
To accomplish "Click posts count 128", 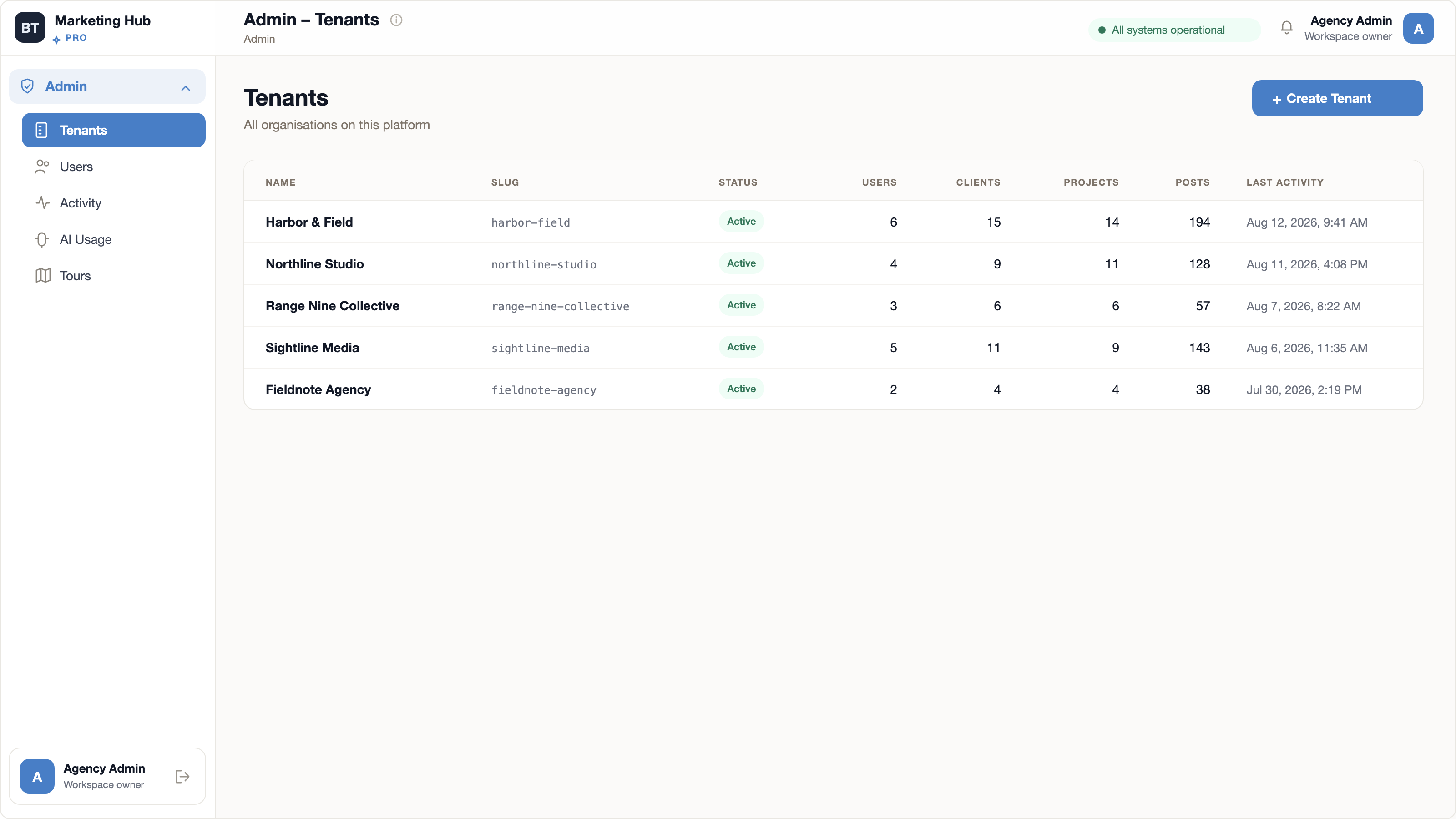I will coord(1199,264).
